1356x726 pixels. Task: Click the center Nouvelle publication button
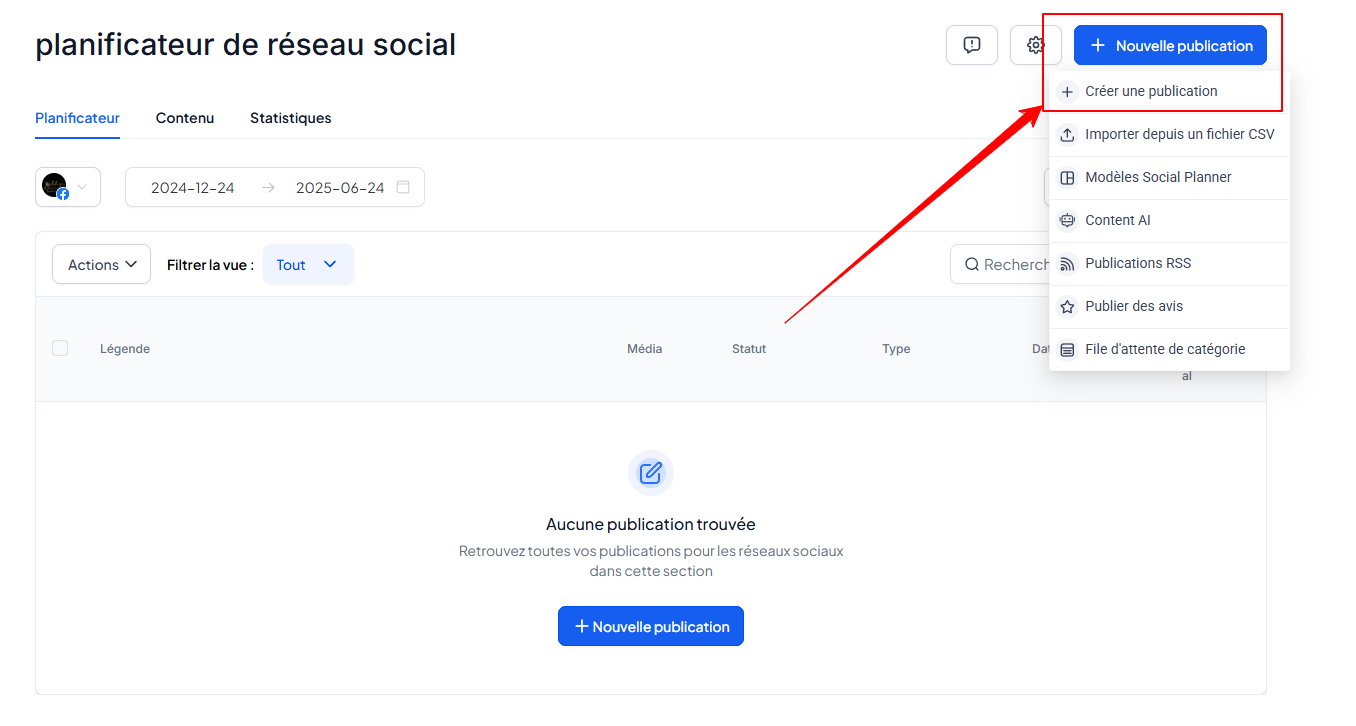pyautogui.click(x=651, y=626)
